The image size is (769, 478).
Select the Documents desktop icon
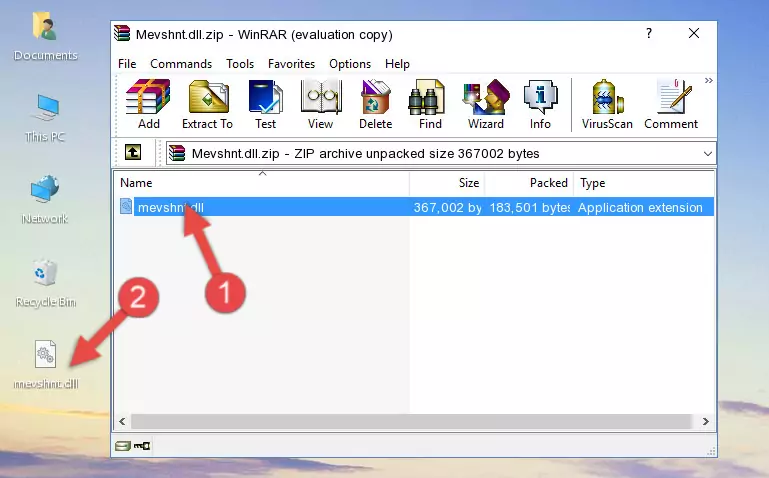[x=46, y=37]
